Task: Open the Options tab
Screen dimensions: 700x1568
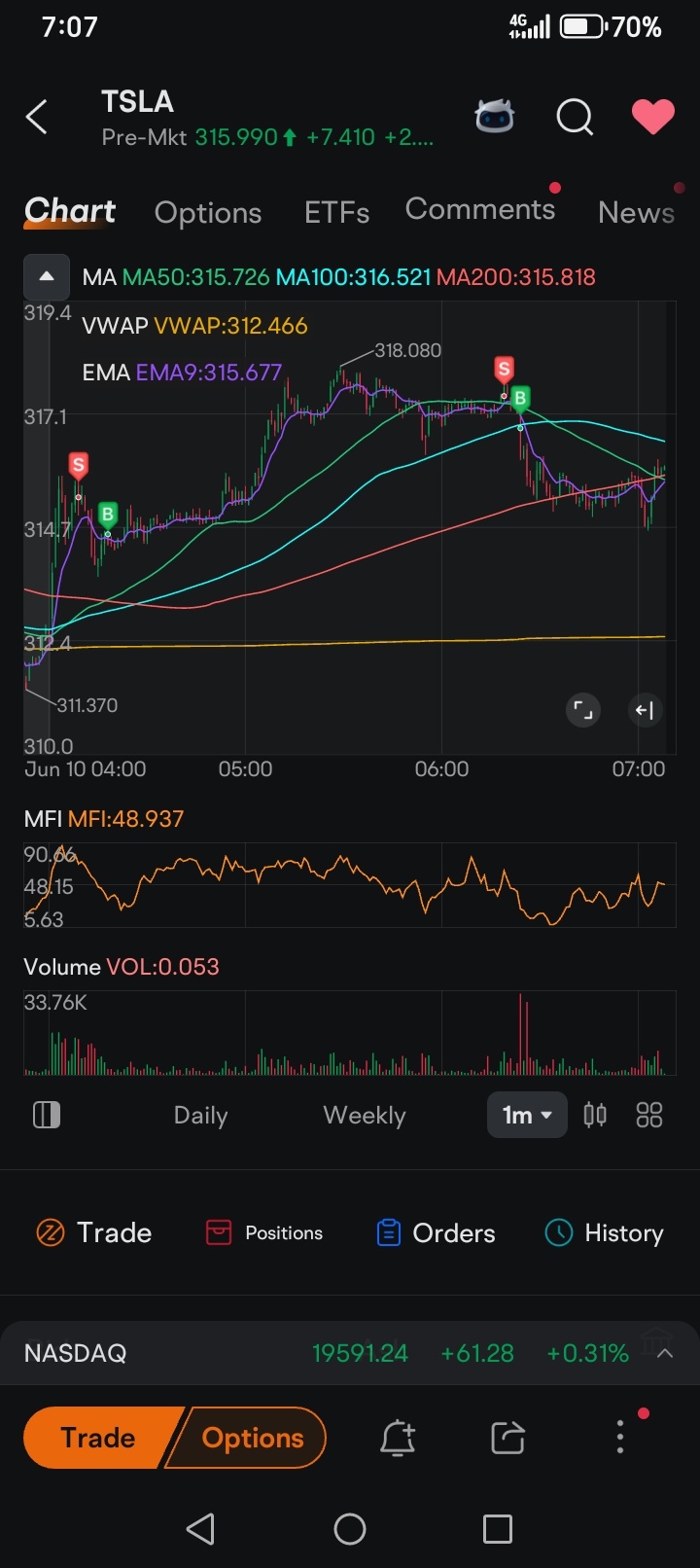Action: click(x=208, y=213)
